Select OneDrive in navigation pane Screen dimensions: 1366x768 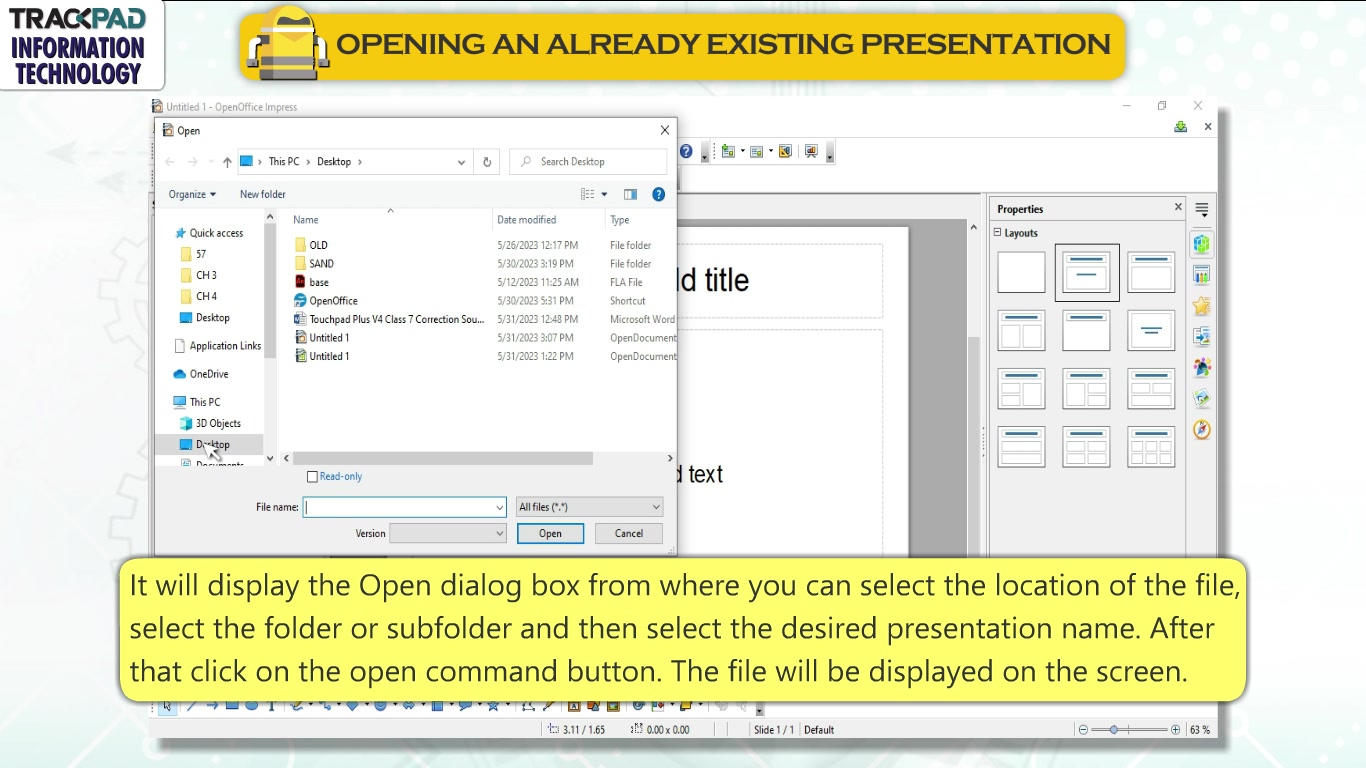point(201,374)
